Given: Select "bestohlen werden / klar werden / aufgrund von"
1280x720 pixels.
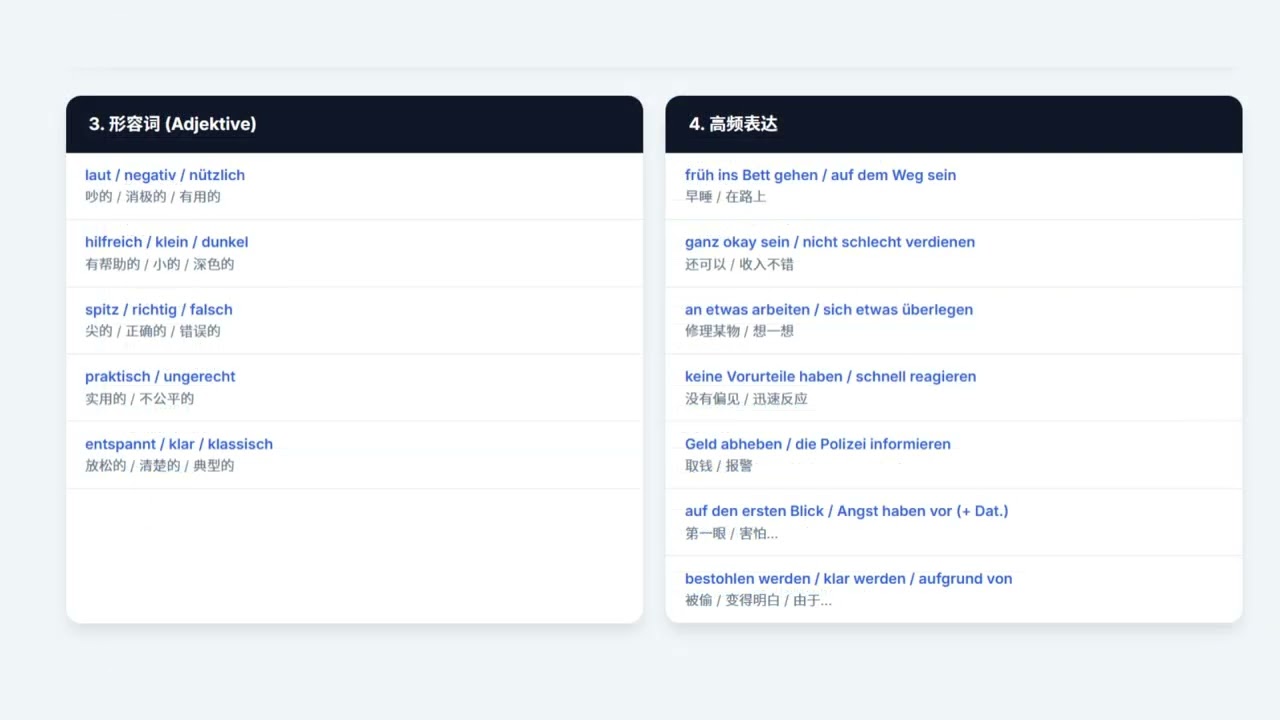Looking at the screenshot, I should 849,579.
